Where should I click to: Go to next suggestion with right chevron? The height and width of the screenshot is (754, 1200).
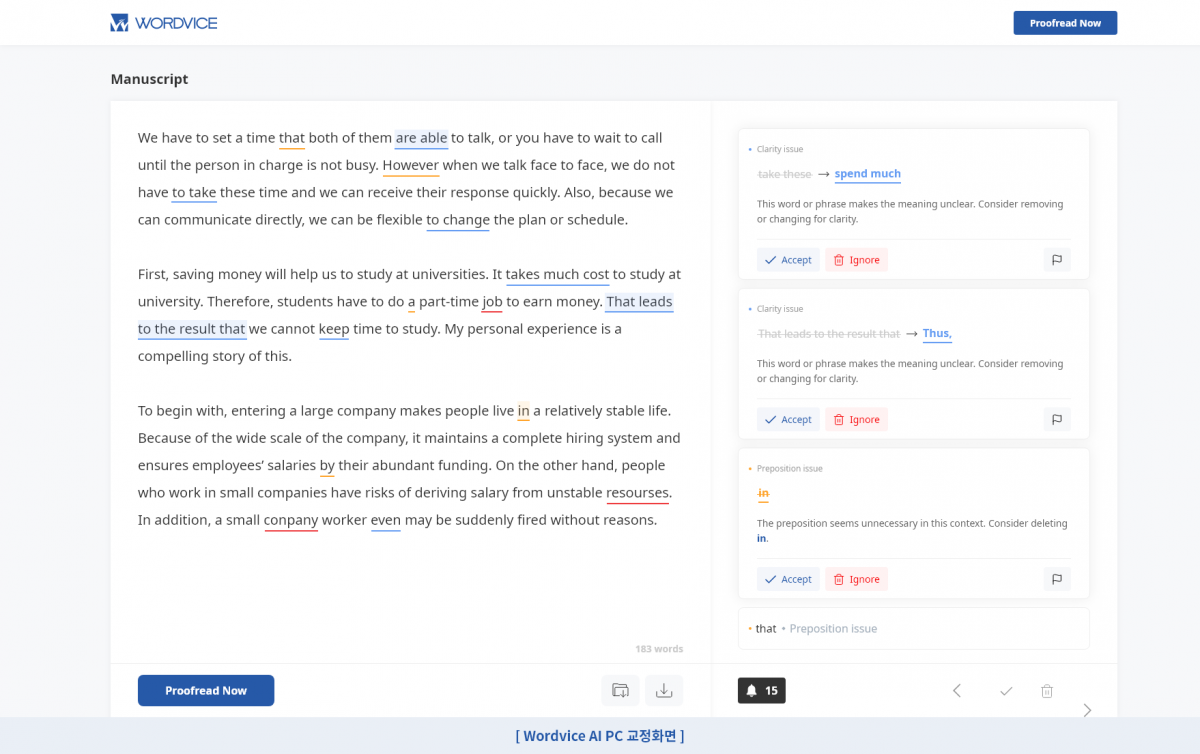(x=1087, y=710)
